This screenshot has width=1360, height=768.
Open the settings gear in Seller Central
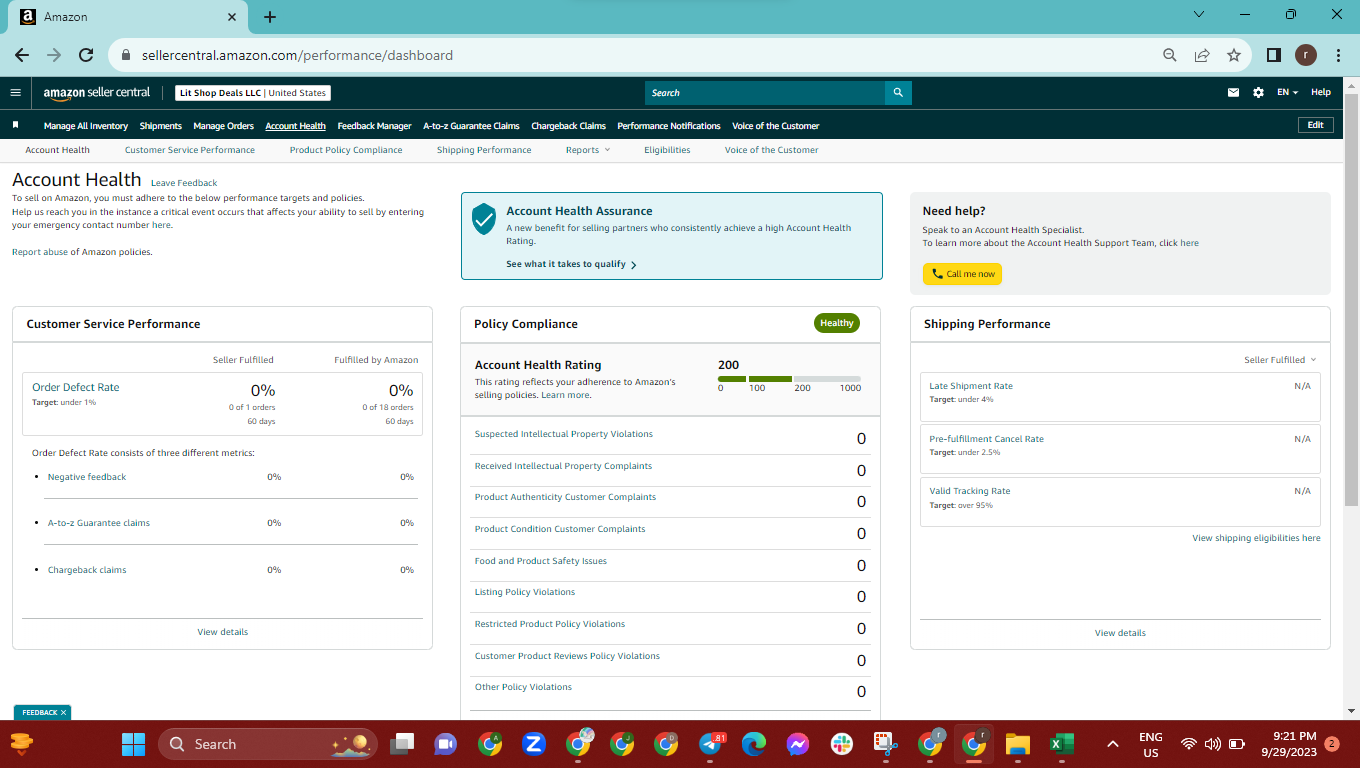click(1258, 93)
